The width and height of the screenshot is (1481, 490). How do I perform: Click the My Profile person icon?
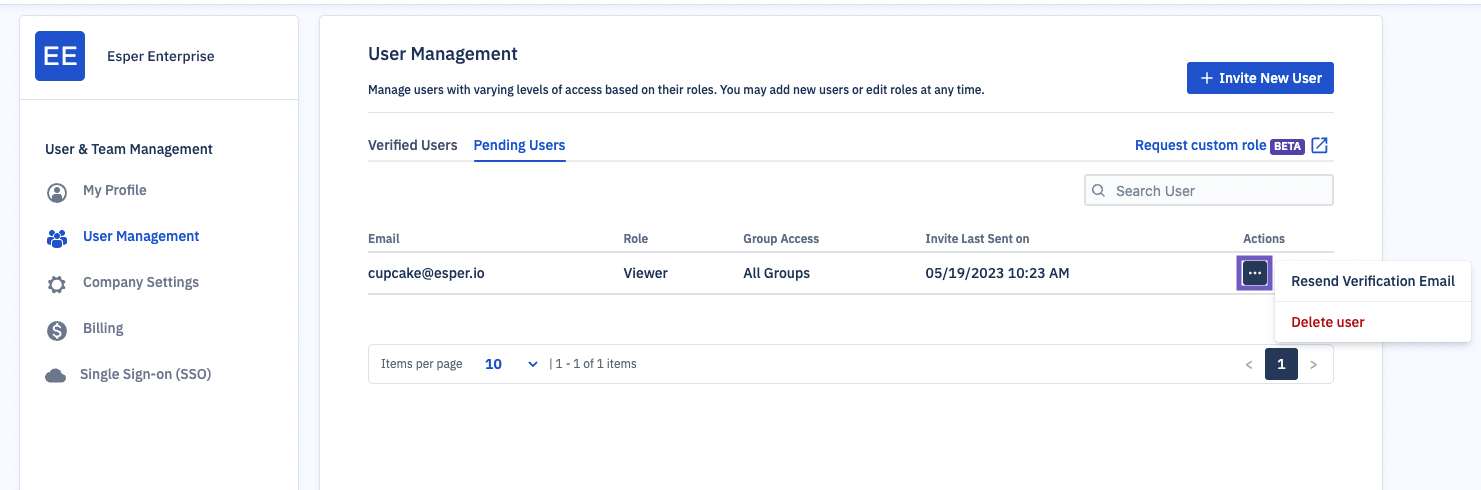57,192
